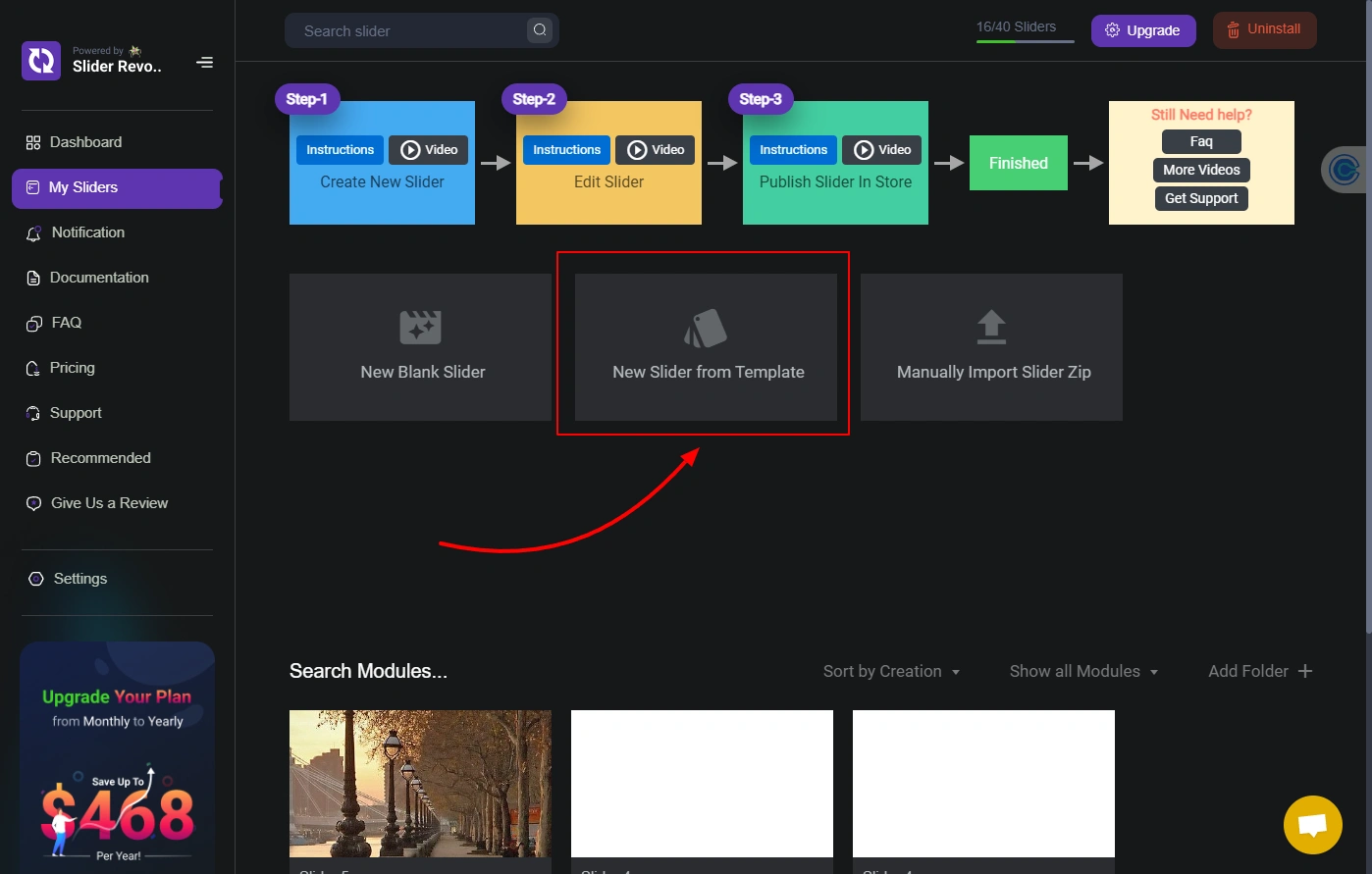Image resolution: width=1372 pixels, height=874 pixels.
Task: Expand the Sort by Creation dropdown
Action: pyautogui.click(x=892, y=671)
